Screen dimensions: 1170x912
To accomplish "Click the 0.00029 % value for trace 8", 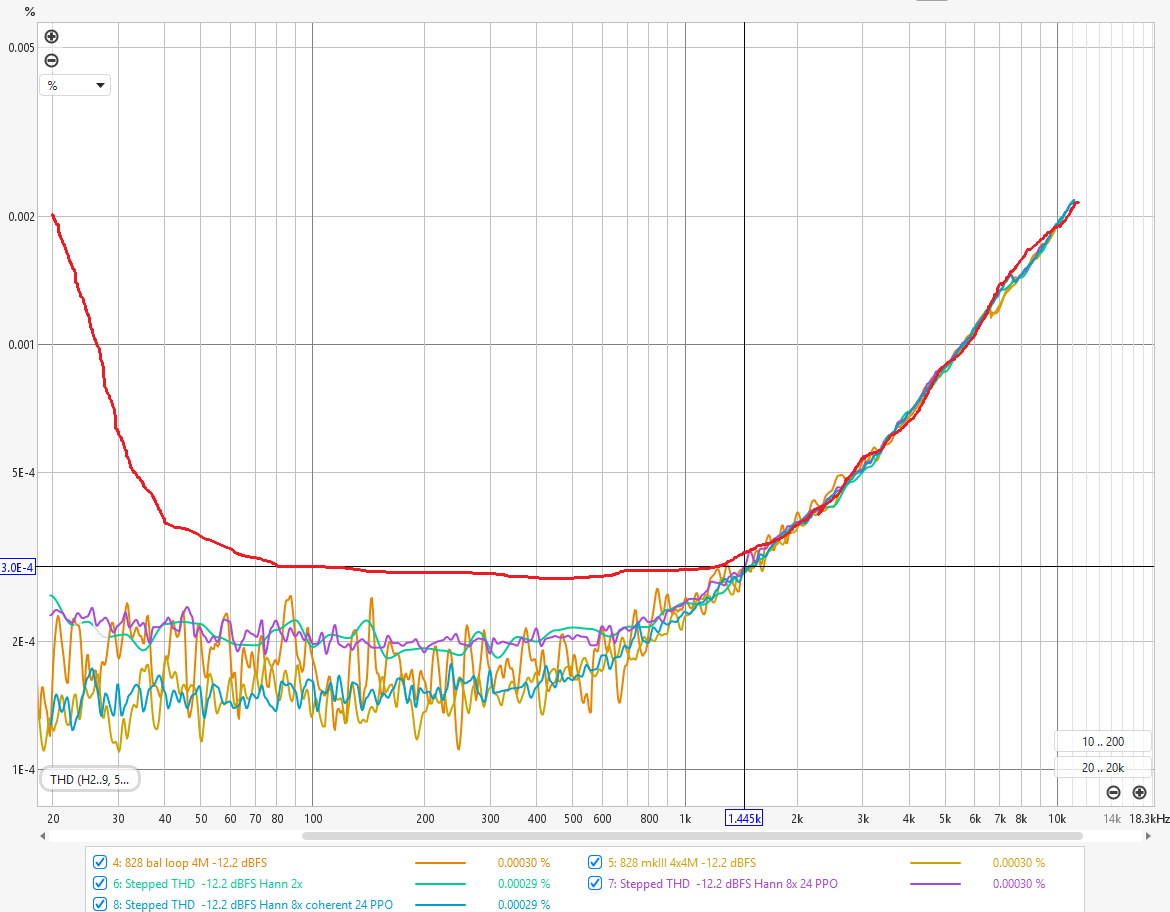I will coord(524,905).
